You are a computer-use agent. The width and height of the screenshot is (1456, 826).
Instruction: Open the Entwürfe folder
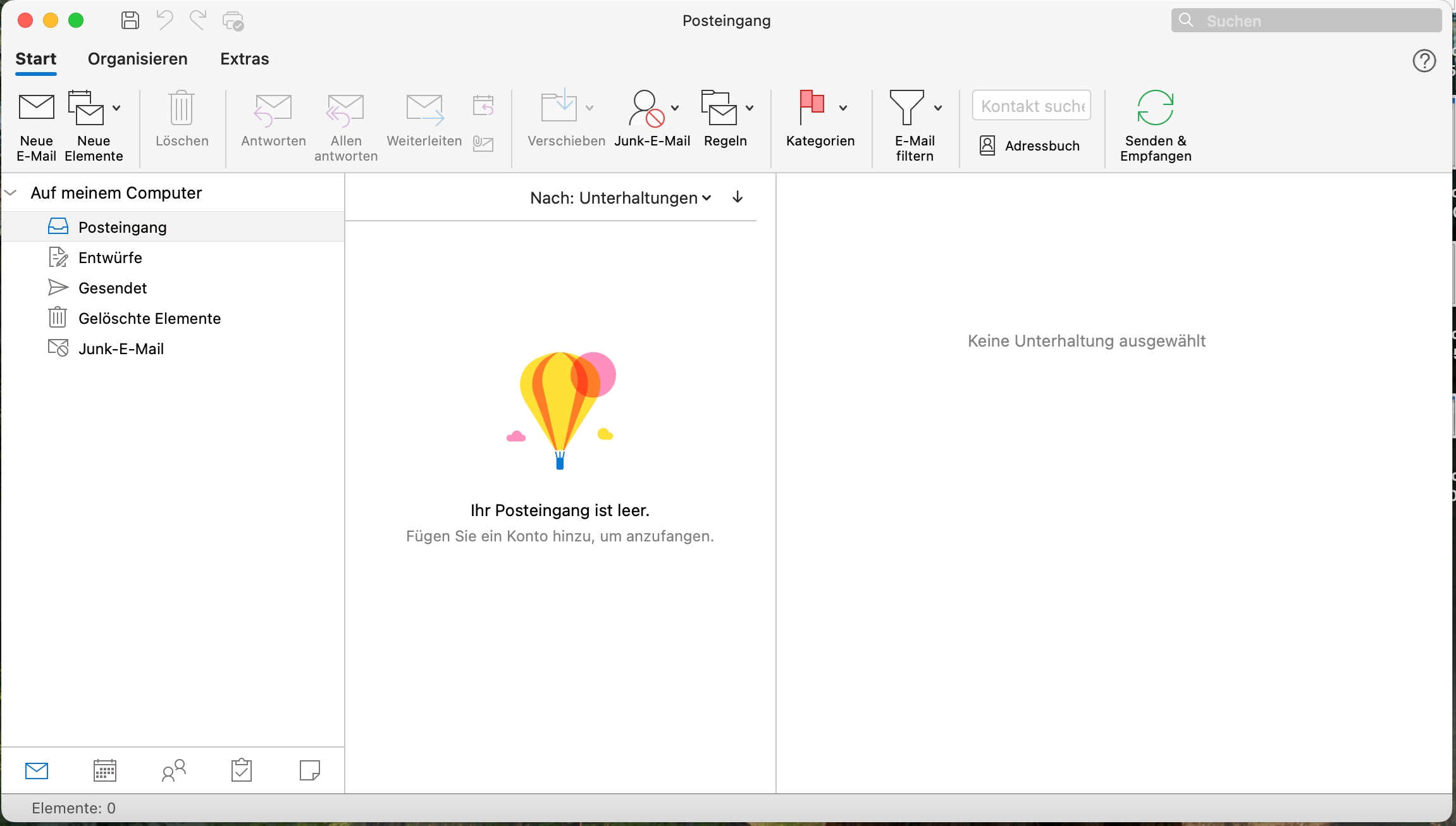point(110,257)
